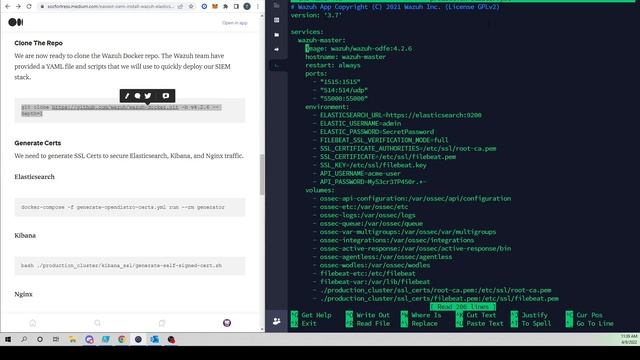
Task: Open Medium bookmarks icon in bottom bar
Action: [162, 323]
